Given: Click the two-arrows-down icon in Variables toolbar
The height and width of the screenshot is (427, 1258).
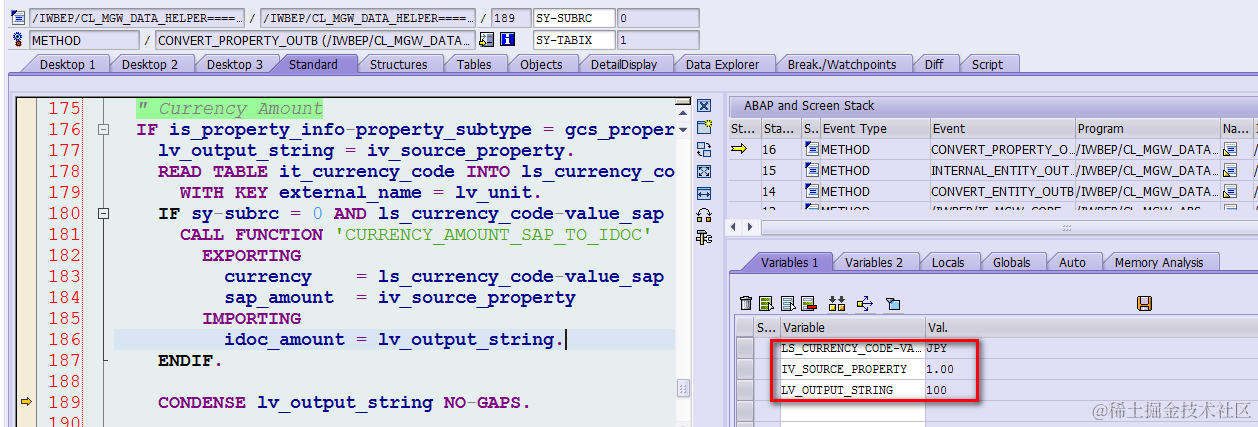Looking at the screenshot, I should coord(837,303).
